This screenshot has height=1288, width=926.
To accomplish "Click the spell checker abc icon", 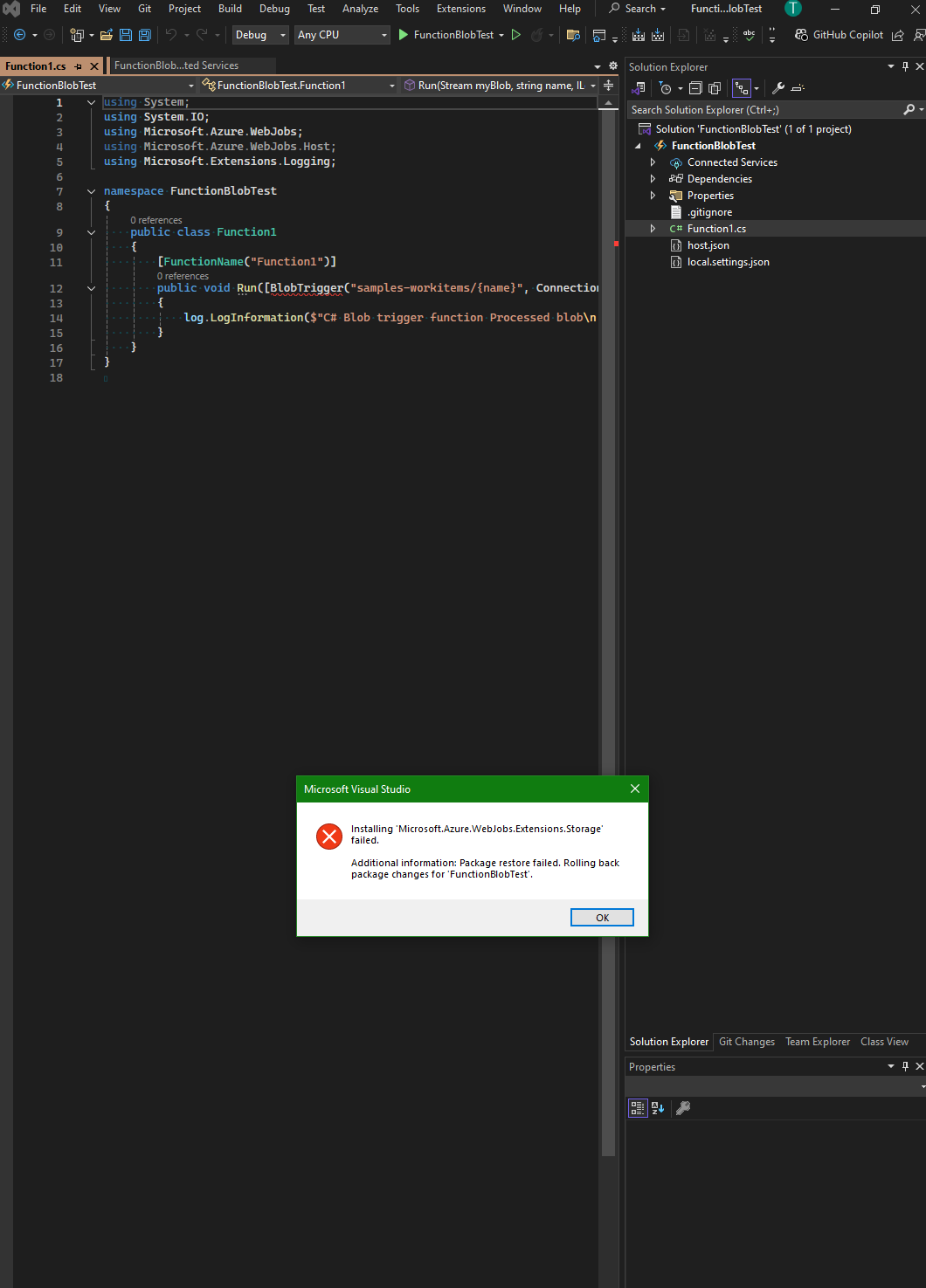I will (749, 35).
